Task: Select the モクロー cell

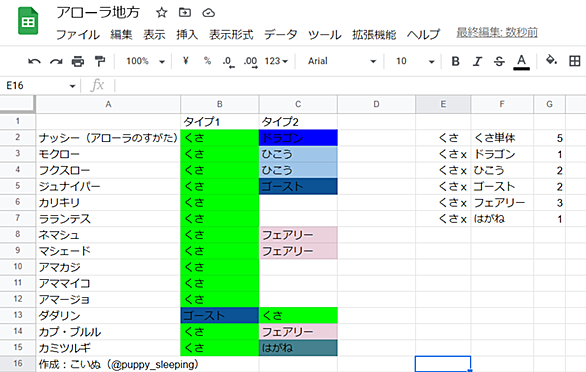Action: click(108, 154)
